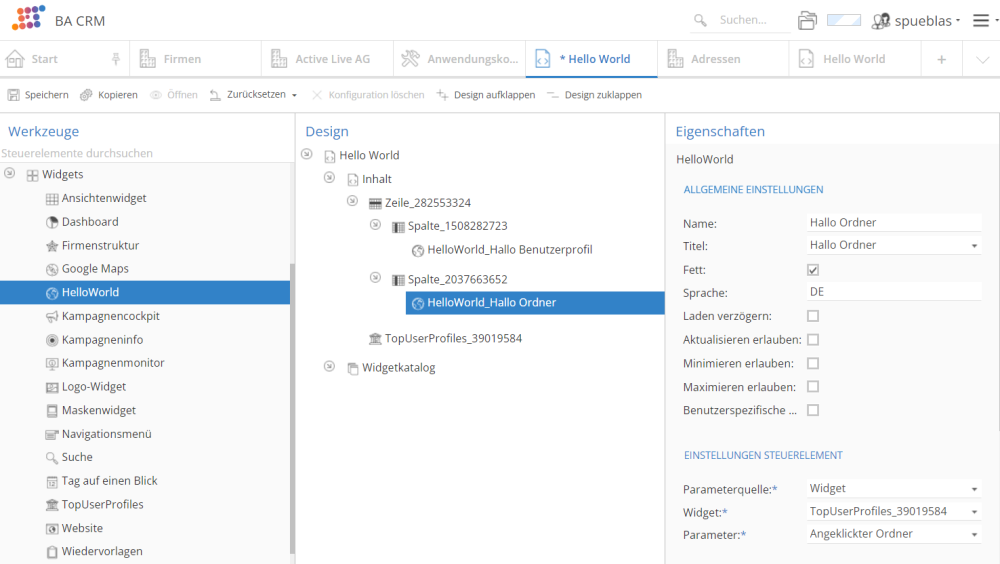Click the Speichern save icon
This screenshot has width=1000, height=564.
click(x=14, y=95)
